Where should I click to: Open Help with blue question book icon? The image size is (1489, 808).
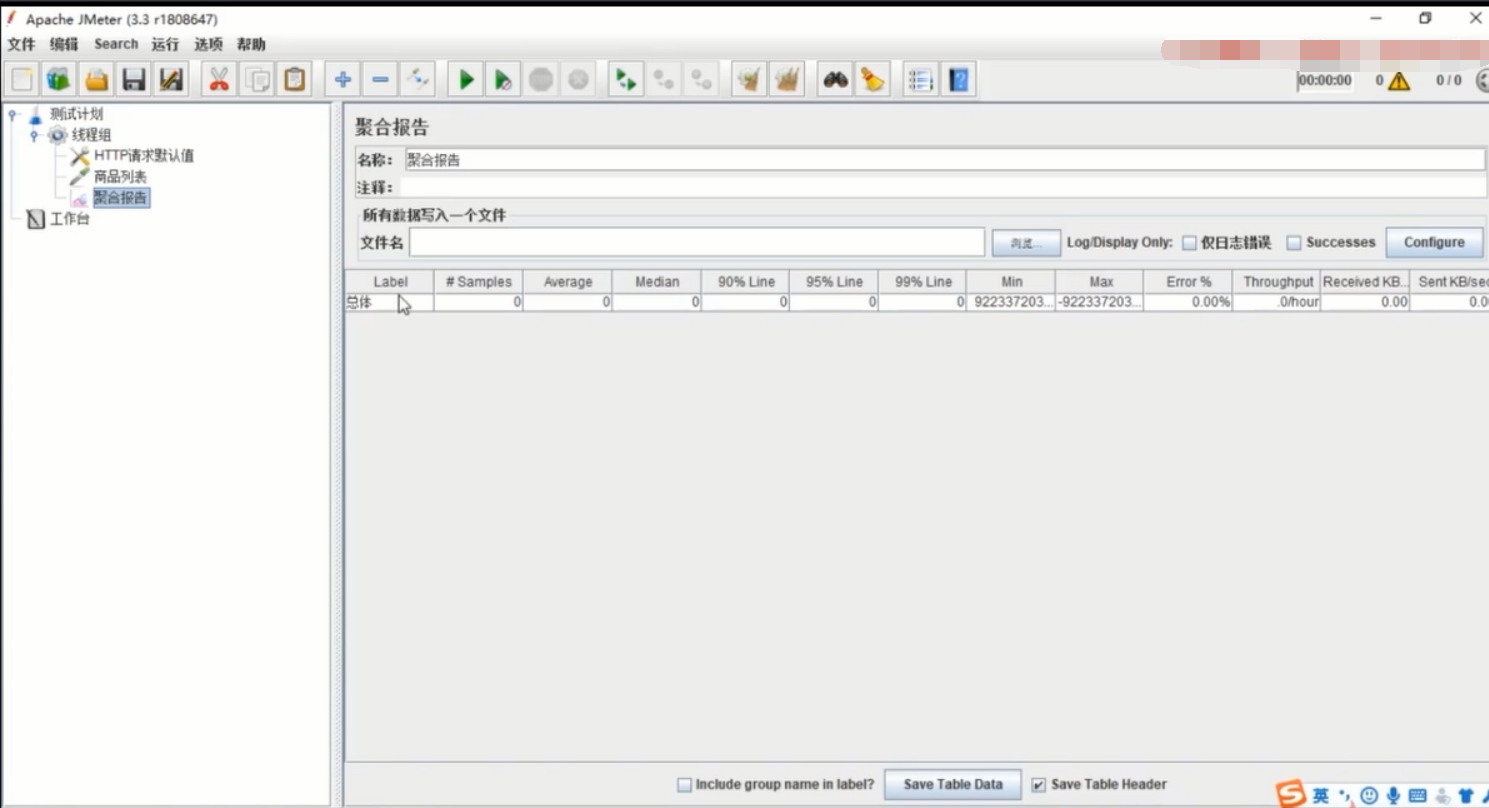[958, 80]
